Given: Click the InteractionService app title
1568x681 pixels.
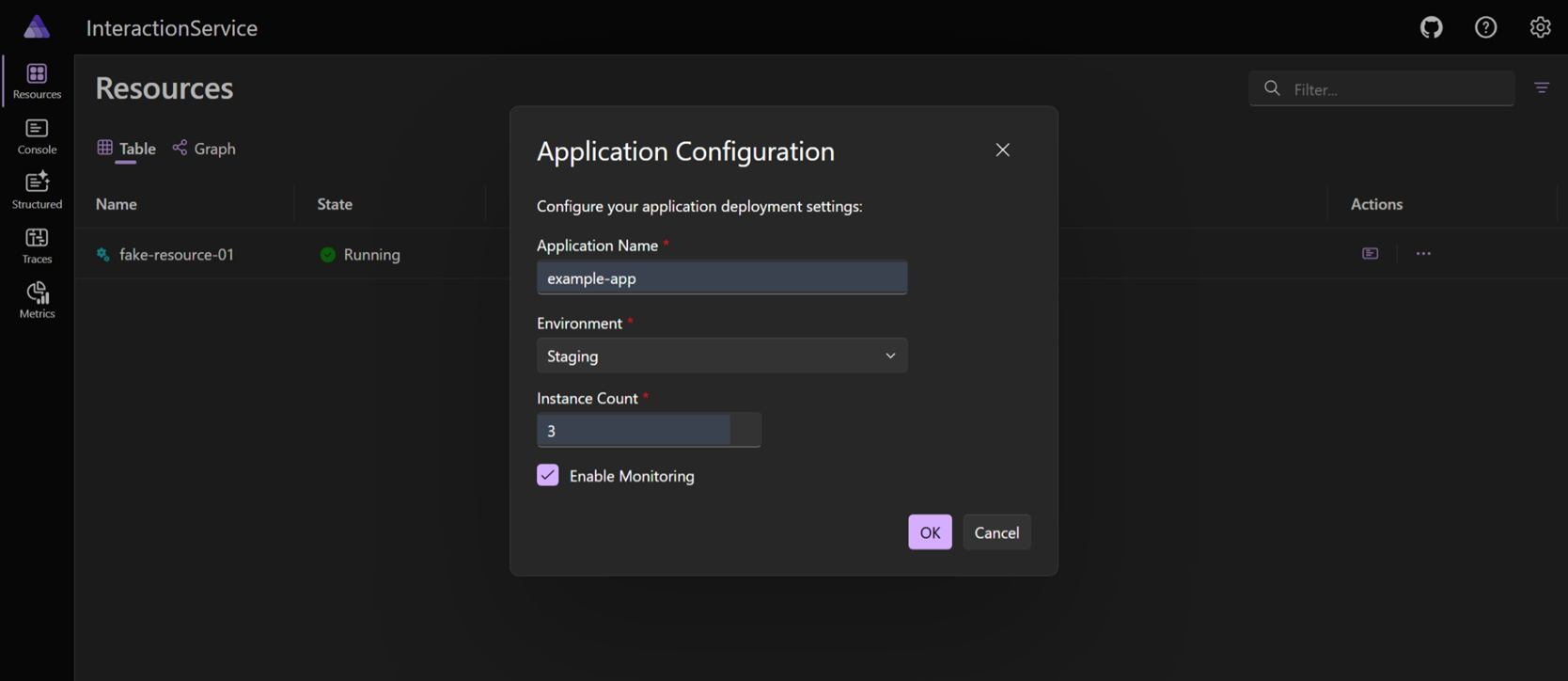Looking at the screenshot, I should coord(172,28).
